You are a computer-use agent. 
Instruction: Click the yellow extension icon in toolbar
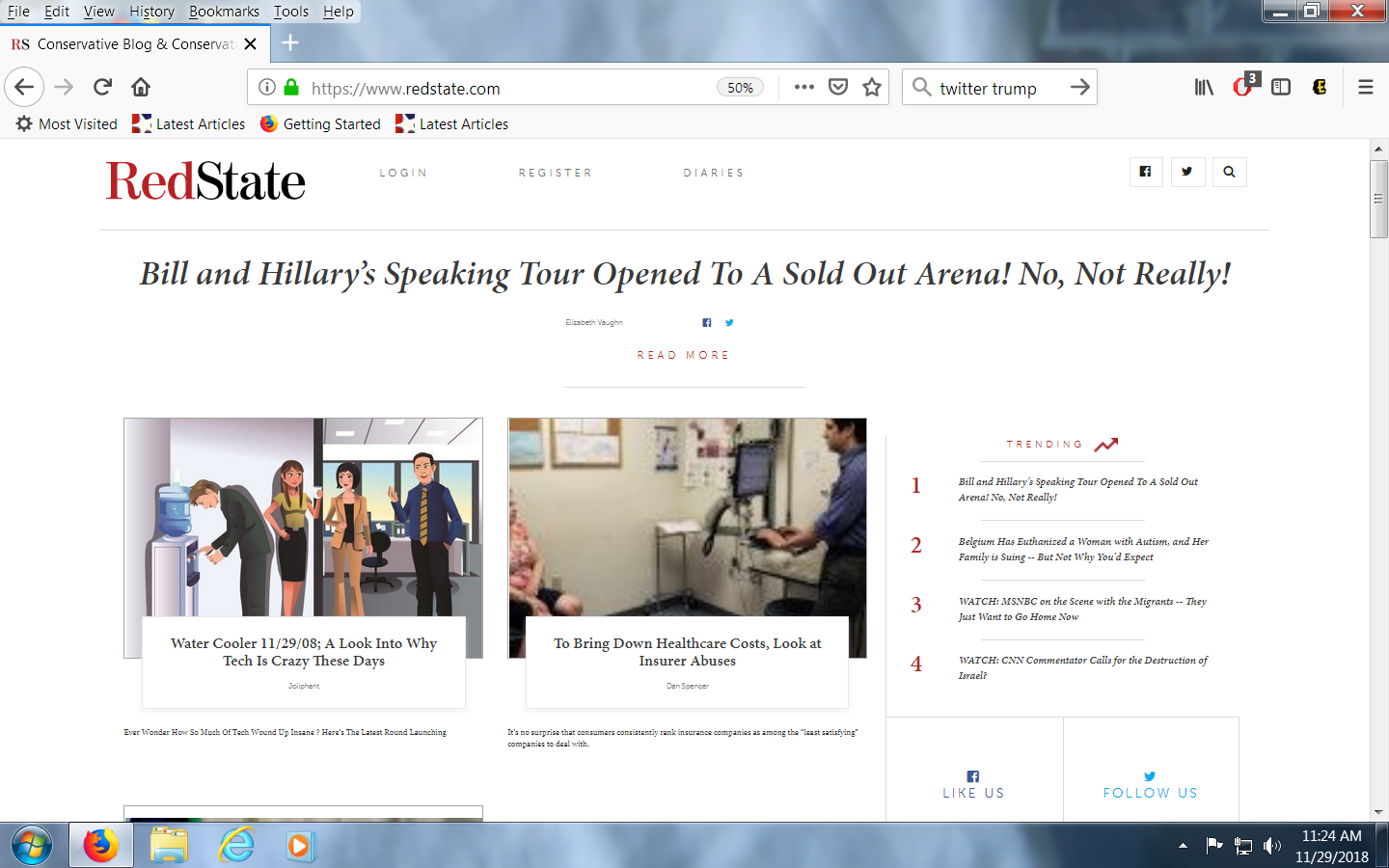1320,87
